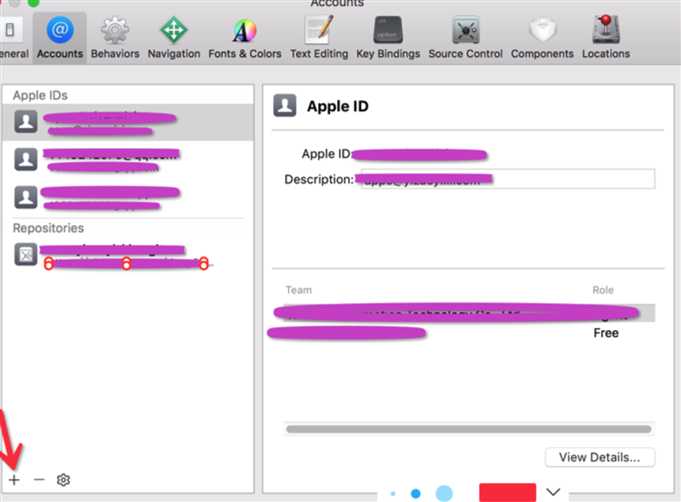Click the Description input field
681x502 pixels.
[x=507, y=178]
